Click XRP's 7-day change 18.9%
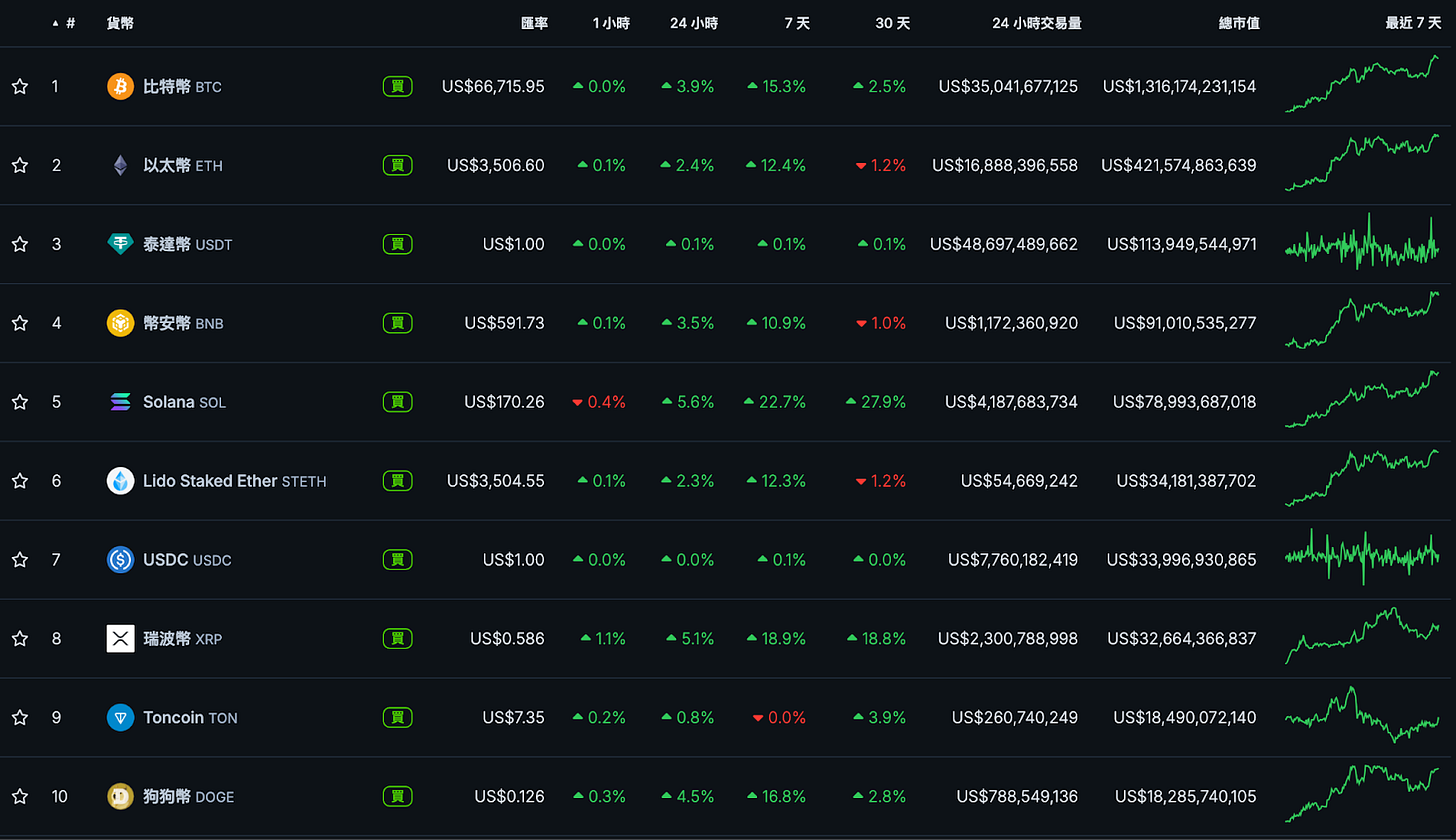1456x840 pixels. tap(776, 639)
